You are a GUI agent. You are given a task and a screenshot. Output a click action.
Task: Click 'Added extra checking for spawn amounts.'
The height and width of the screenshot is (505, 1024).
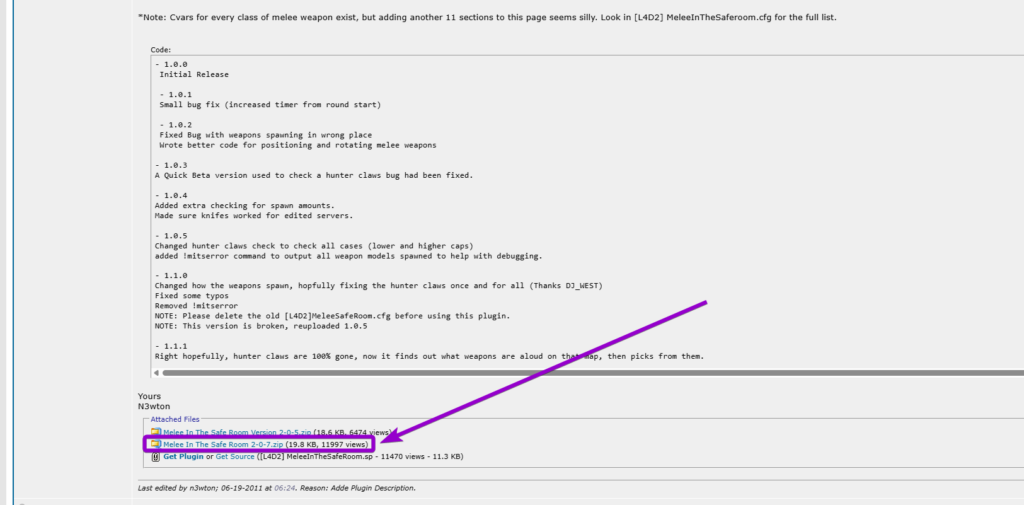(245, 205)
